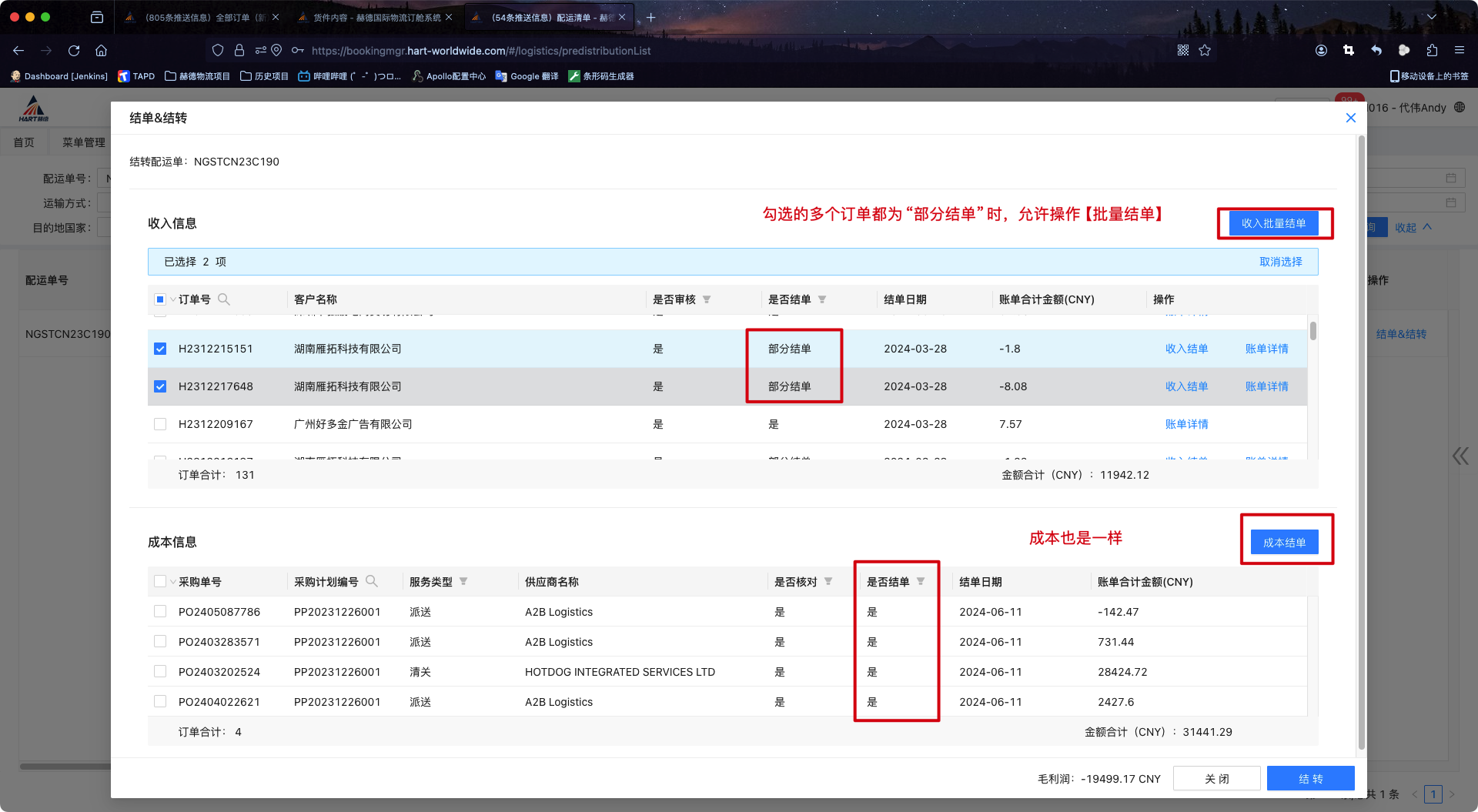The image size is (1478, 812).
Task: Select purchase order PO2405087786 checkbox
Action: click(x=160, y=611)
